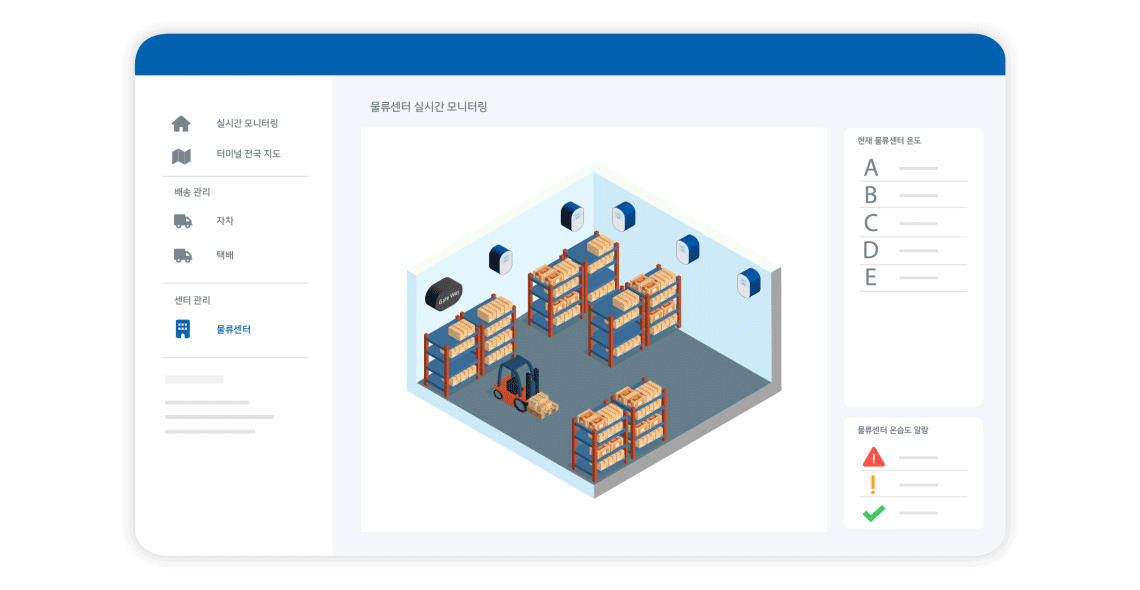Click the Gate Way device in warehouse view
This screenshot has width=1140, height=590.
click(442, 293)
